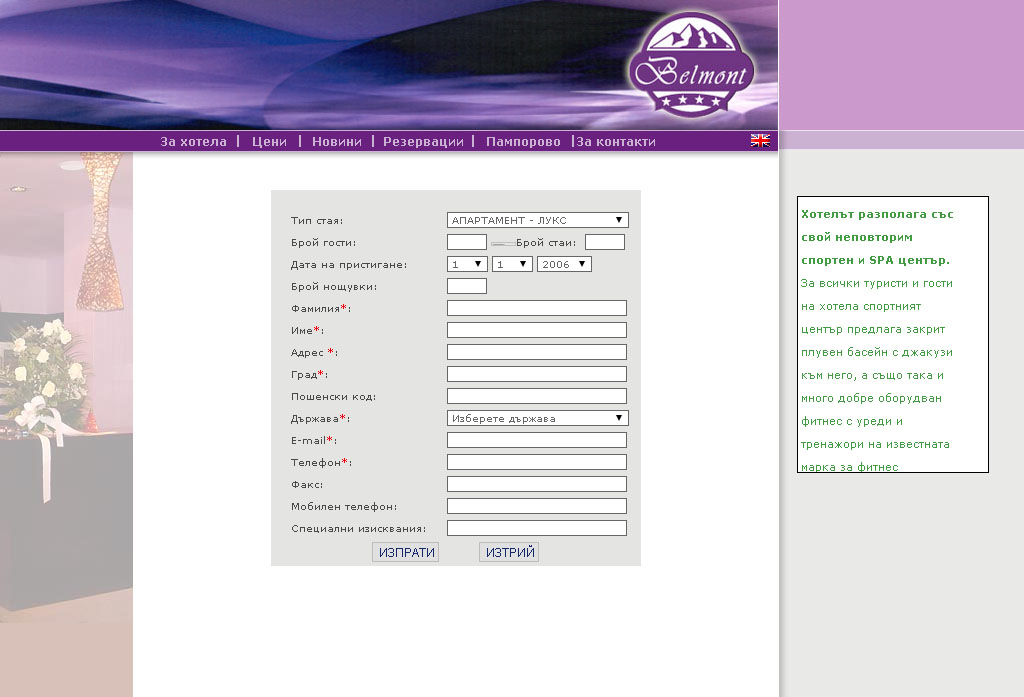Open the 'Тип стая' room type dropdown

pos(537,220)
